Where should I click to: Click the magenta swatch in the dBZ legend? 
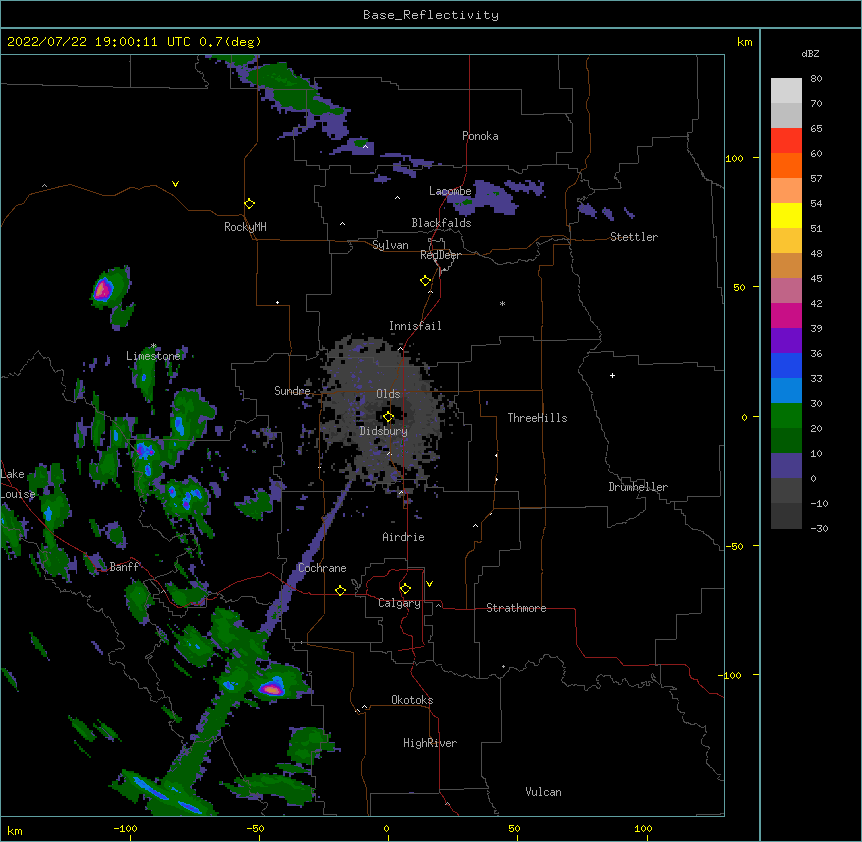click(x=786, y=316)
